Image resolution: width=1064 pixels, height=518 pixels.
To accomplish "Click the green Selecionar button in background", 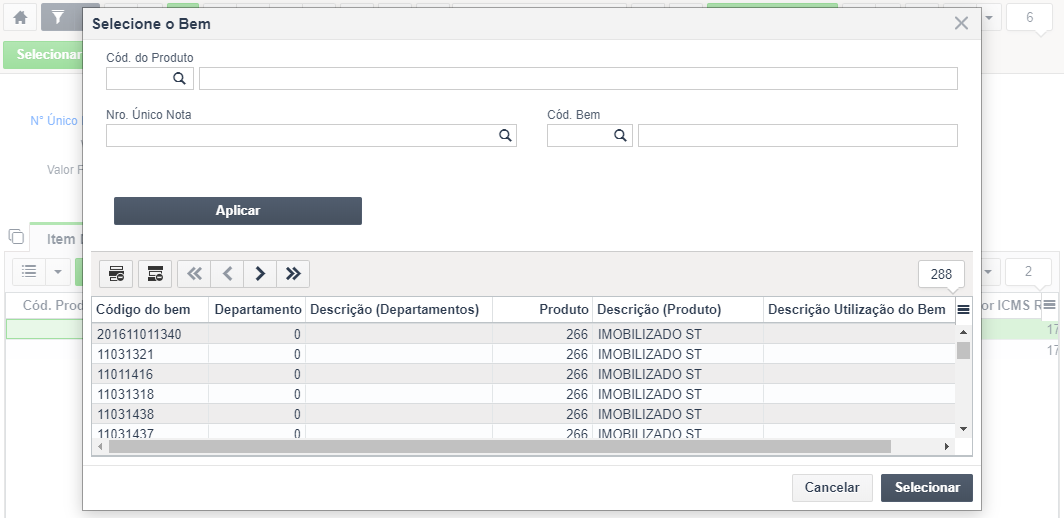I will (43, 54).
